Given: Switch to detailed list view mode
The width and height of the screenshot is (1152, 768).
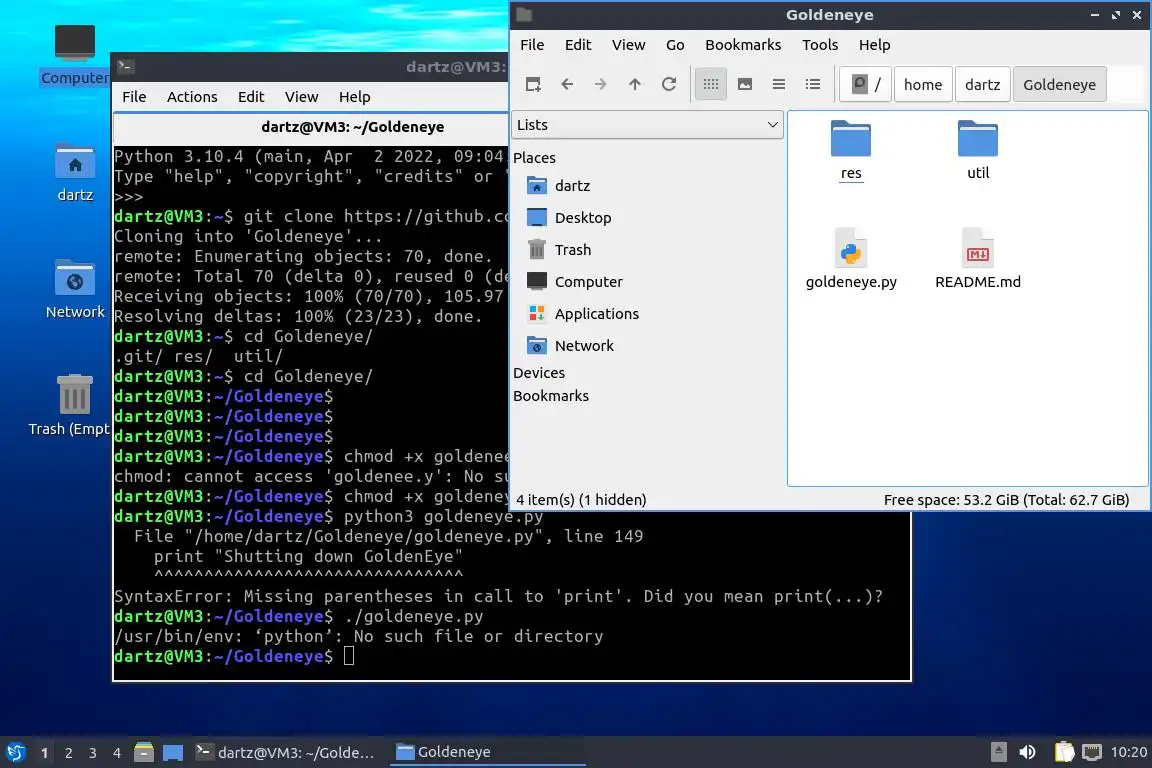Looking at the screenshot, I should [x=813, y=85].
